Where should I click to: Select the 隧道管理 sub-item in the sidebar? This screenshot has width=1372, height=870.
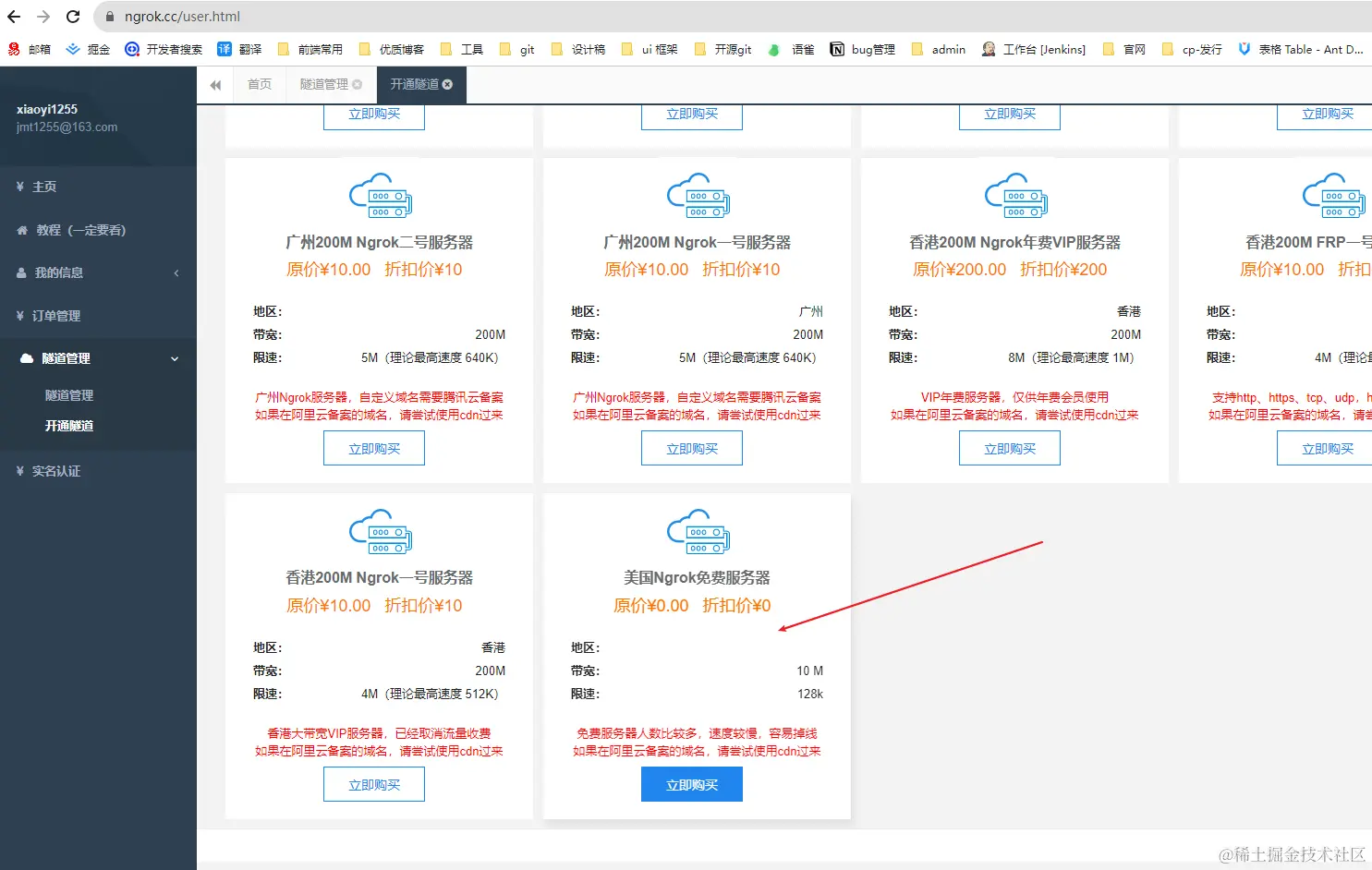tap(69, 395)
